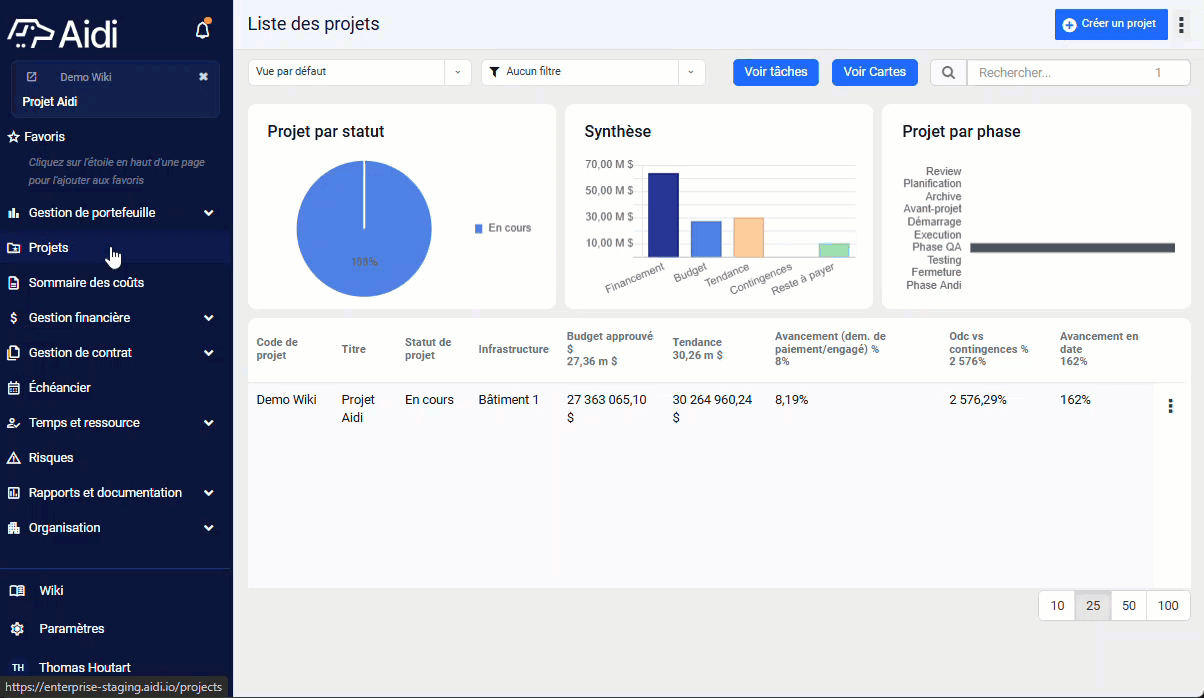Image resolution: width=1204 pixels, height=698 pixels.
Task: Expand Organisation menu chevron
Action: pos(209,528)
